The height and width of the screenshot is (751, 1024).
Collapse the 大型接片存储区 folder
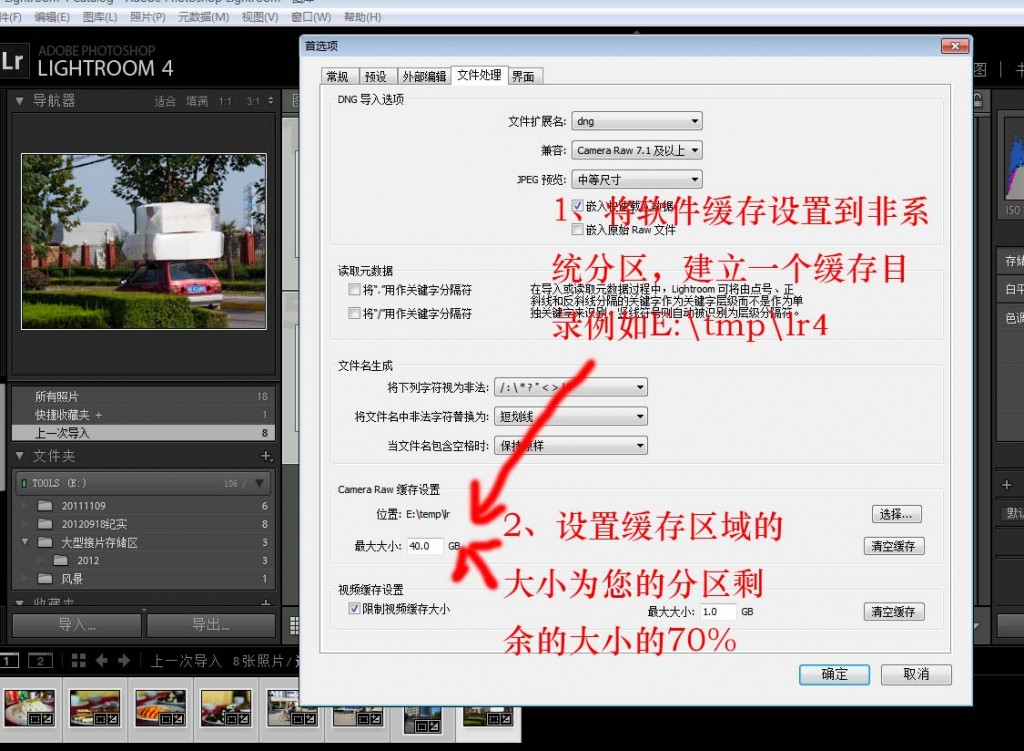[25, 541]
